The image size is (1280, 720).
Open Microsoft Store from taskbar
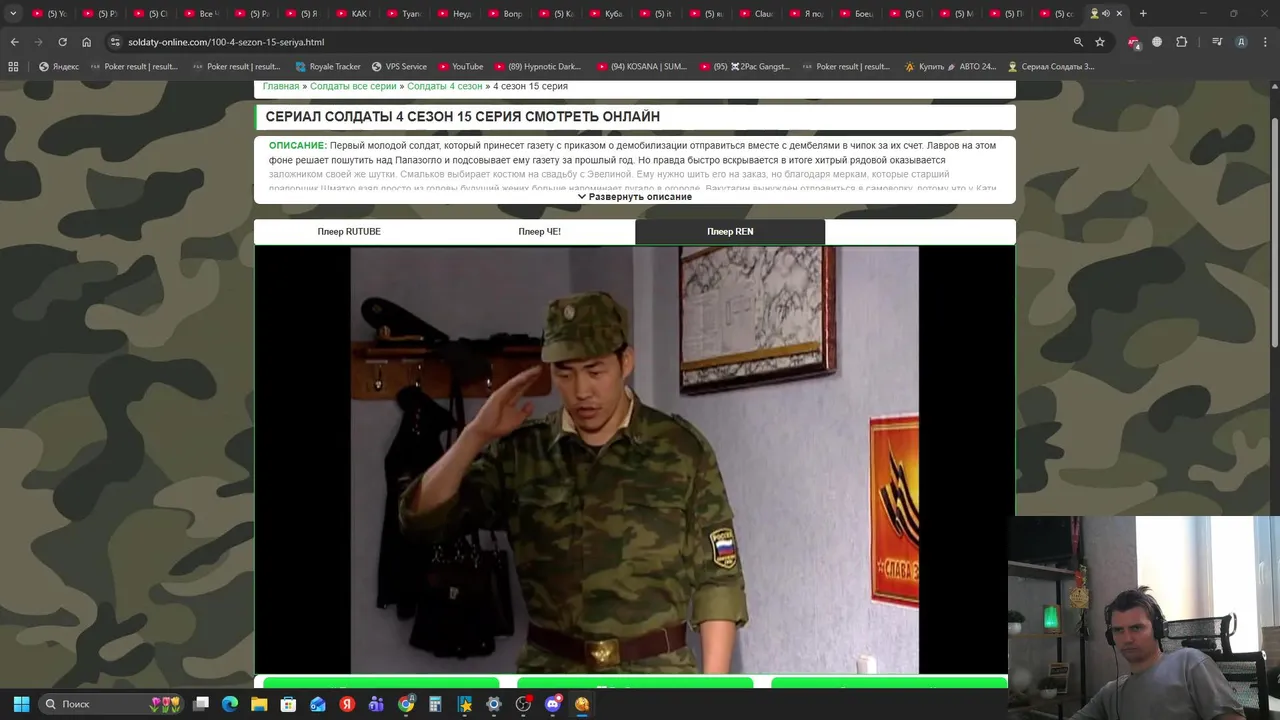[288, 704]
